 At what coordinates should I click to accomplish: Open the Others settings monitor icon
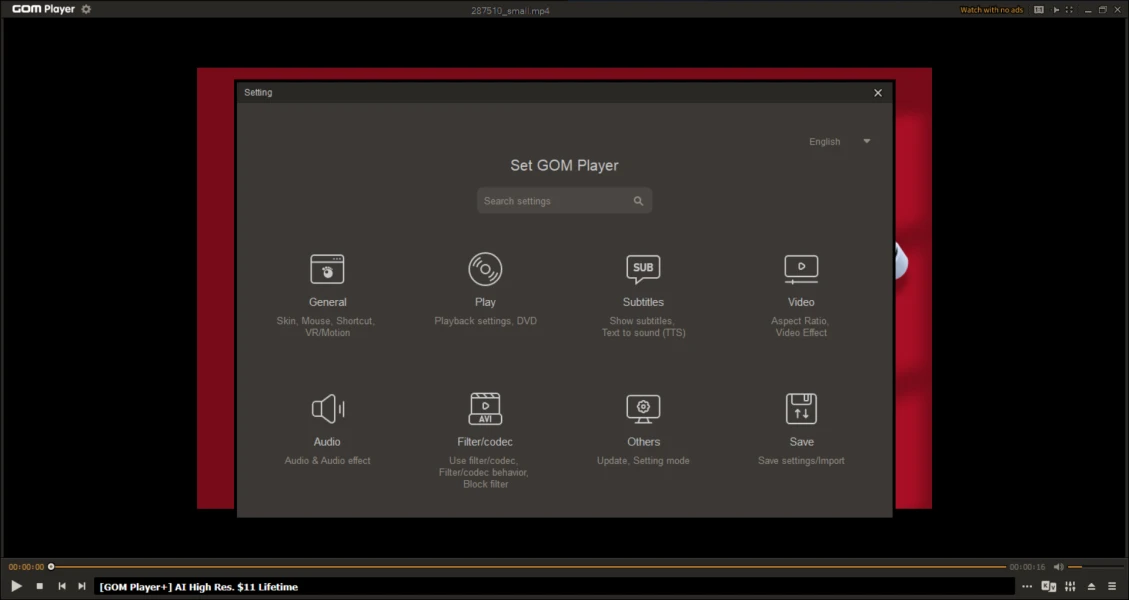click(643, 409)
